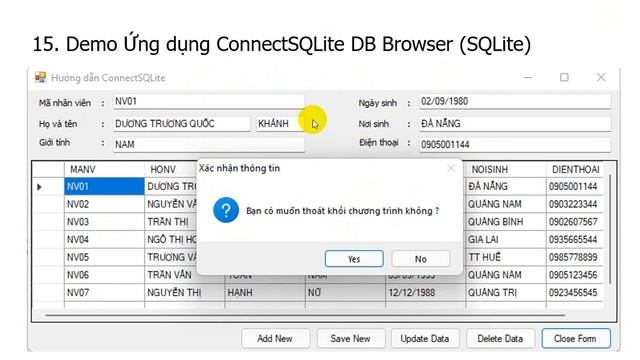Viewport: 640px width, 360px height.
Task: Click the Mã nhân viên field NV01
Action: [209, 101]
